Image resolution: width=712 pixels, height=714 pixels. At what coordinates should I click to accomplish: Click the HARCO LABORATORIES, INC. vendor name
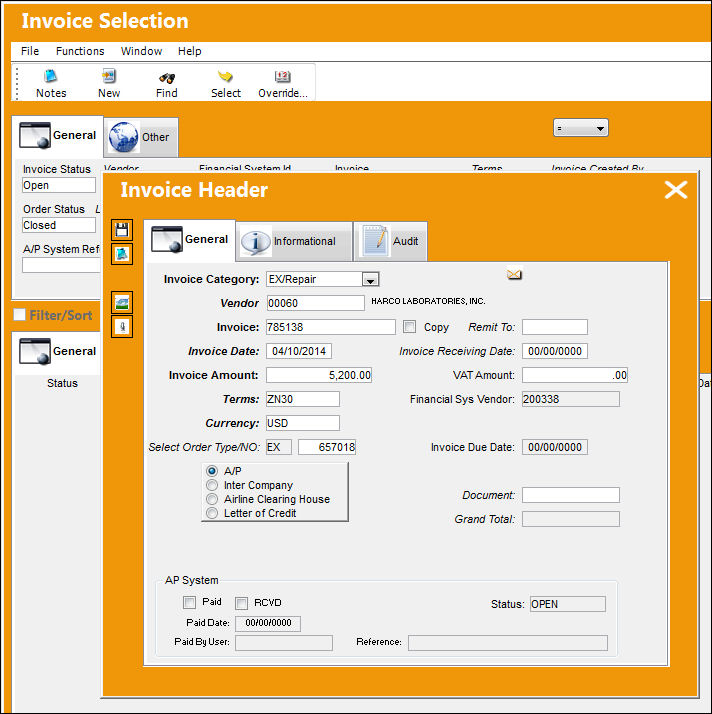(428, 301)
